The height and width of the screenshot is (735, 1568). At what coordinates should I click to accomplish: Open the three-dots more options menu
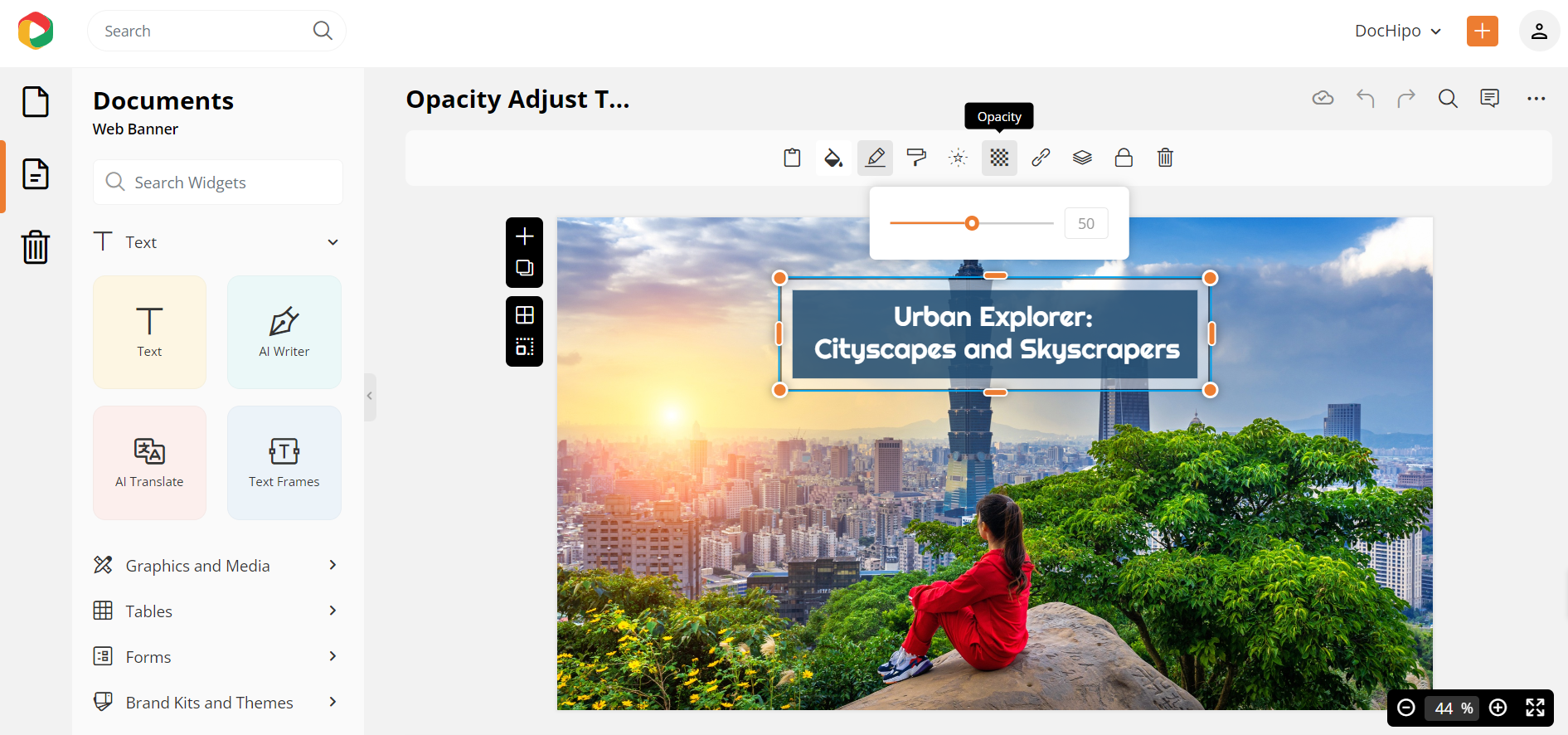point(1536,99)
